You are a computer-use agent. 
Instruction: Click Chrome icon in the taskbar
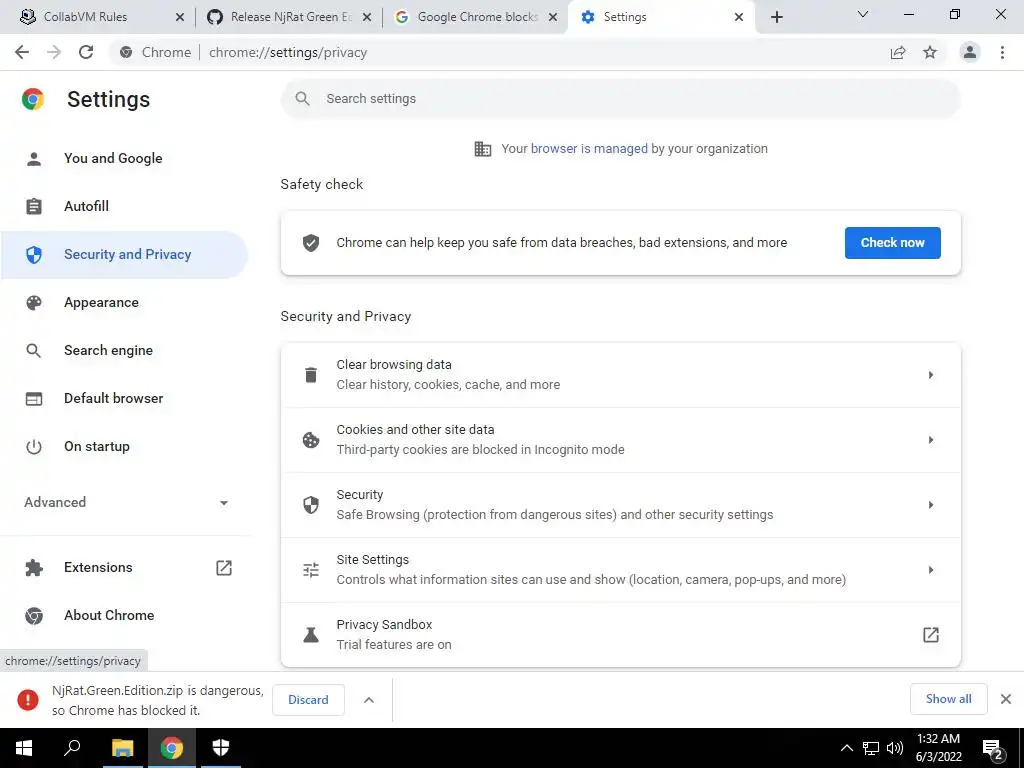[x=172, y=748]
